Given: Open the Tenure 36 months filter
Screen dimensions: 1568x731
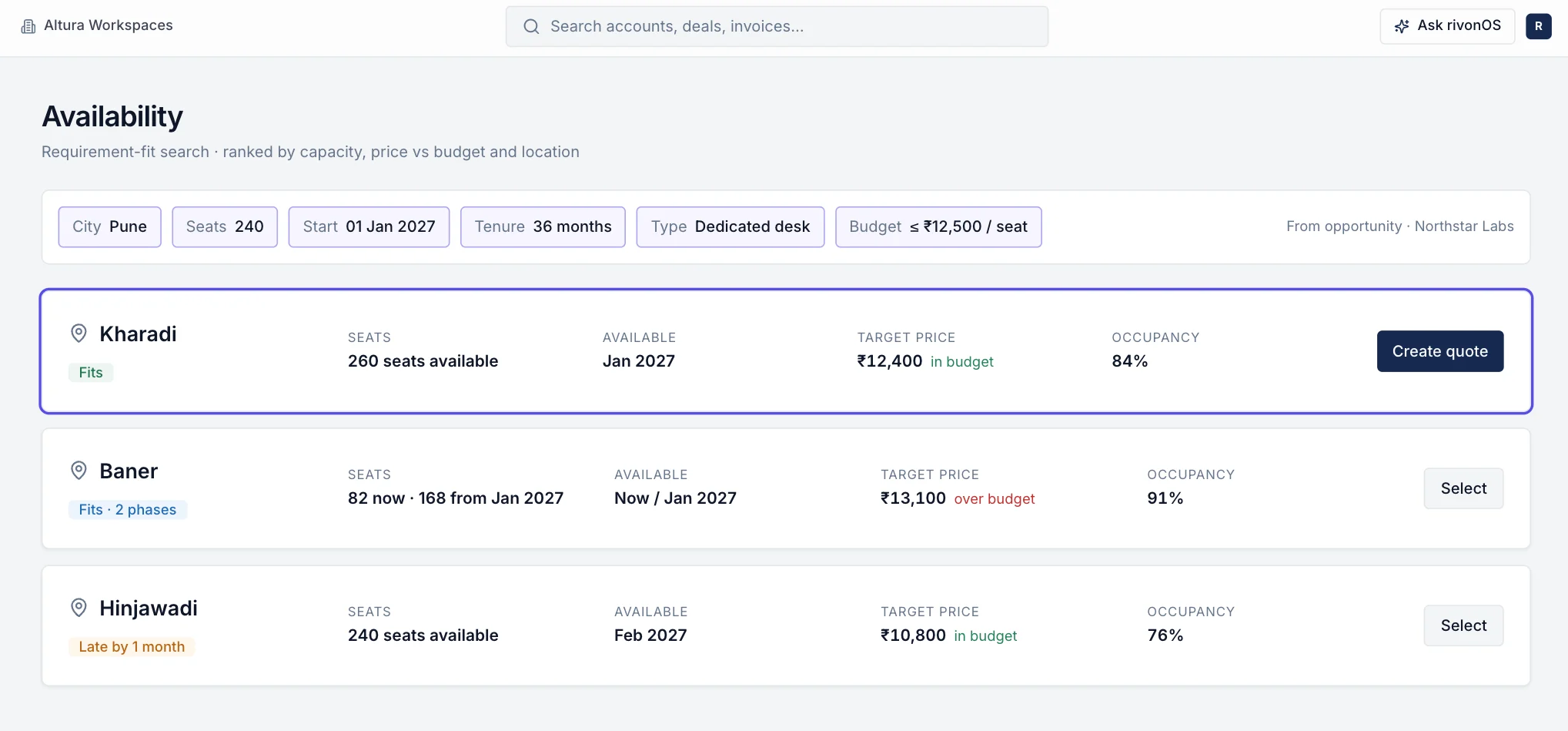Looking at the screenshot, I should [x=543, y=226].
